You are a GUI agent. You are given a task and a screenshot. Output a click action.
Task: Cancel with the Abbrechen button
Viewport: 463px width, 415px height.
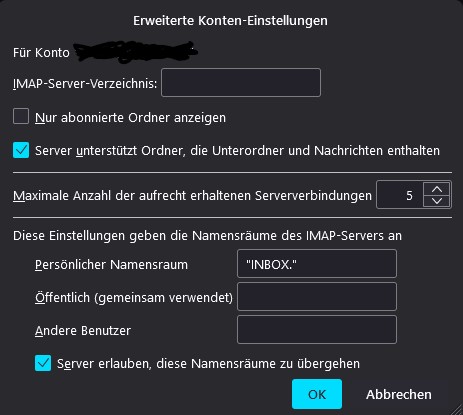click(x=399, y=394)
